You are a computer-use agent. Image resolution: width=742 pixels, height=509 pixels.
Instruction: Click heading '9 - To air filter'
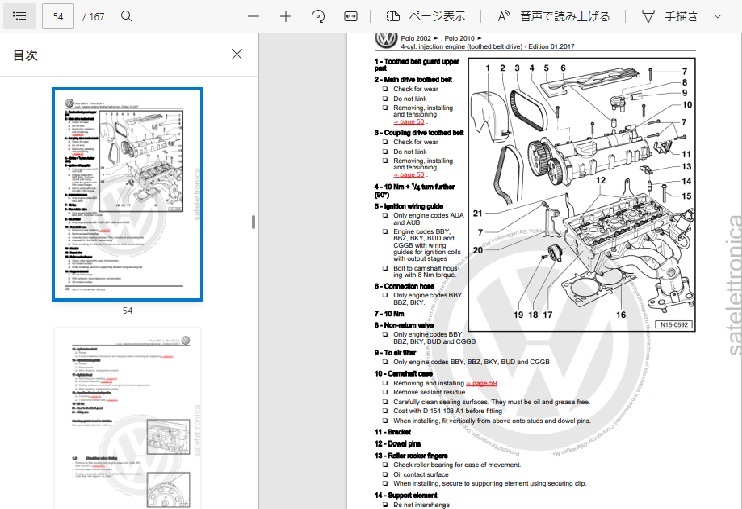(x=395, y=352)
